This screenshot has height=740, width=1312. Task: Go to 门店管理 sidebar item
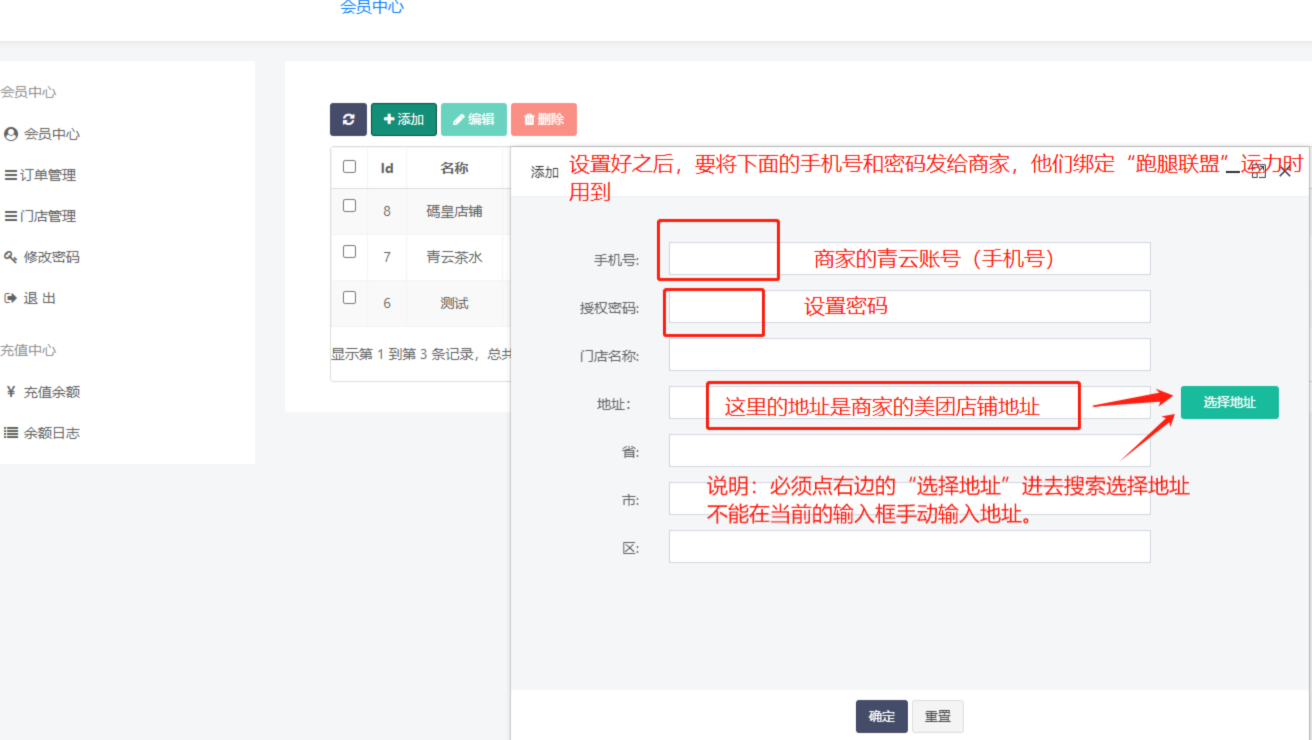coord(47,216)
